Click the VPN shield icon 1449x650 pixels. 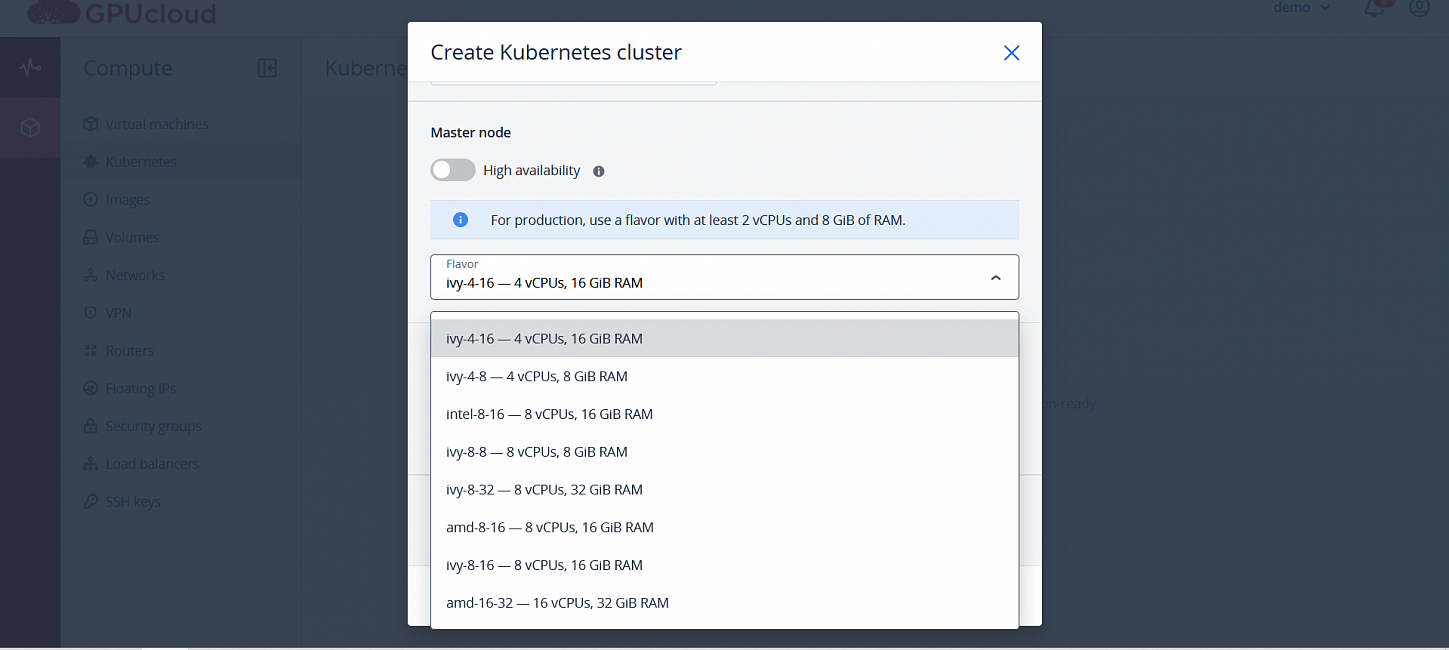click(x=90, y=313)
